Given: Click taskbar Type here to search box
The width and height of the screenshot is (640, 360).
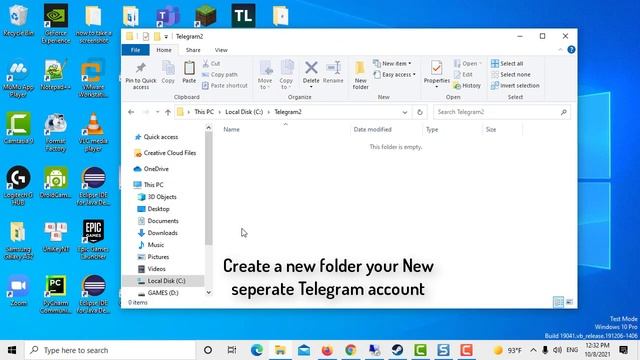Looking at the screenshot, I should click(110, 350).
